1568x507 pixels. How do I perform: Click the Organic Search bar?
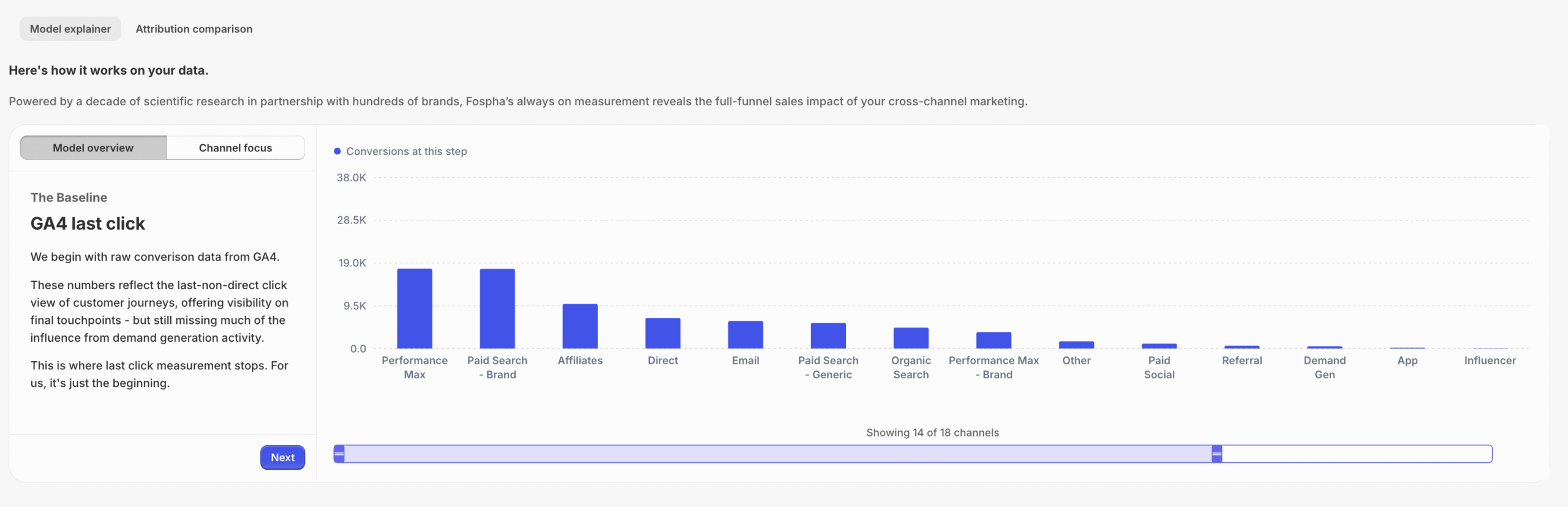tap(911, 338)
